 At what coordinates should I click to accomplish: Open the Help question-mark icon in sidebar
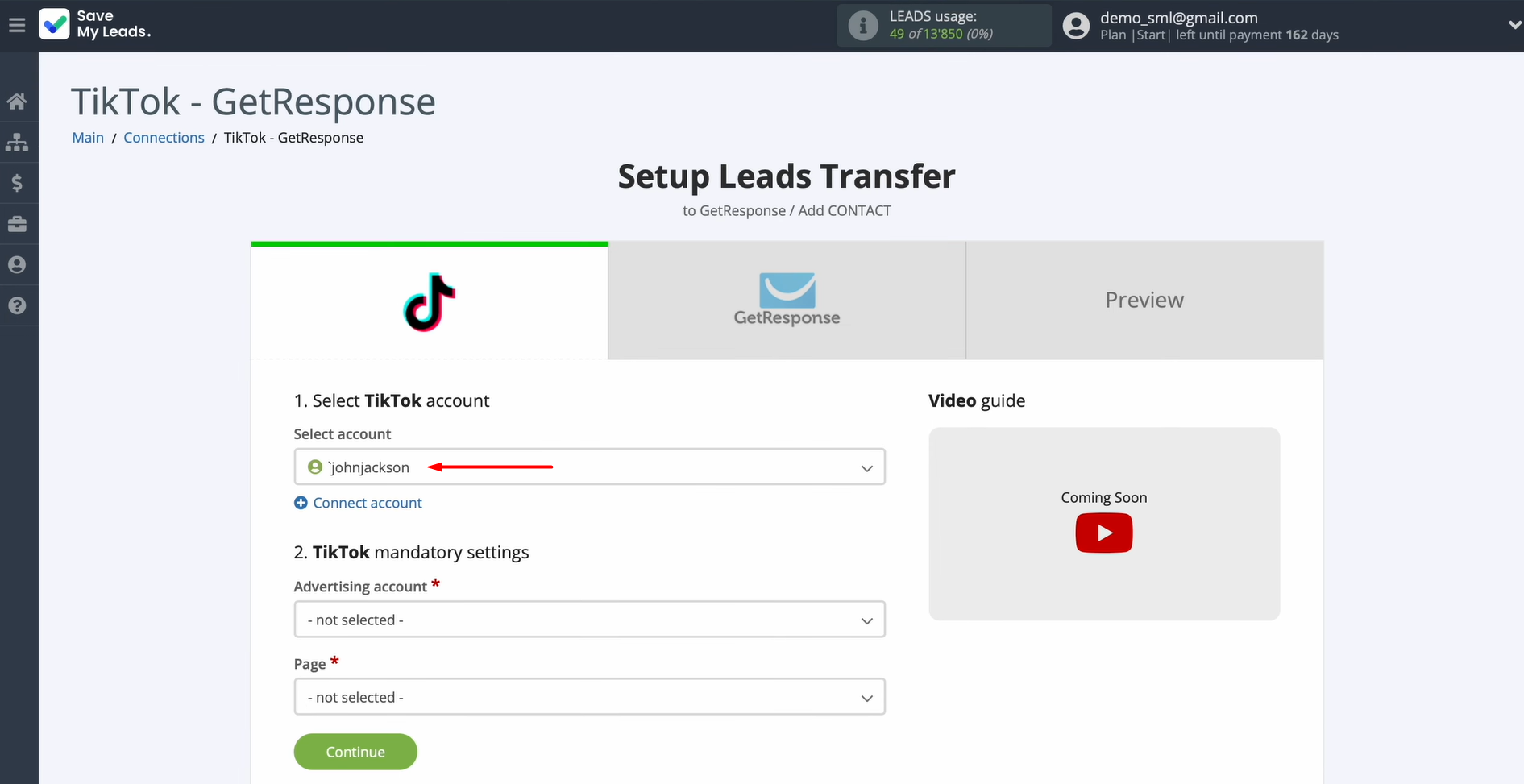point(18,305)
